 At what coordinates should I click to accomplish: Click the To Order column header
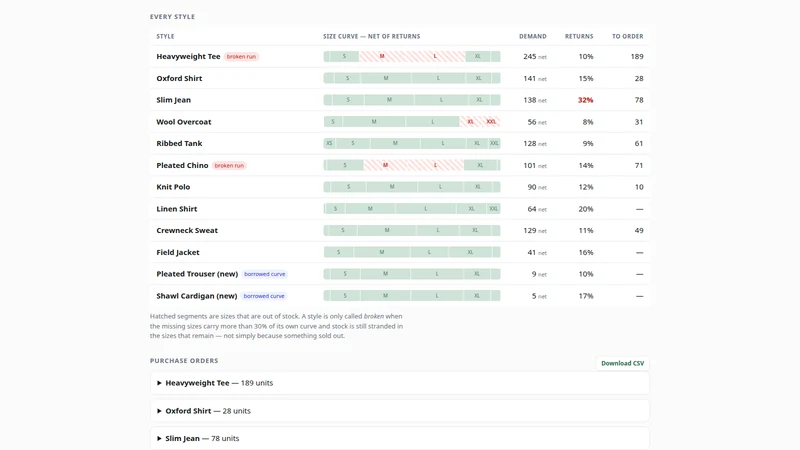point(628,36)
